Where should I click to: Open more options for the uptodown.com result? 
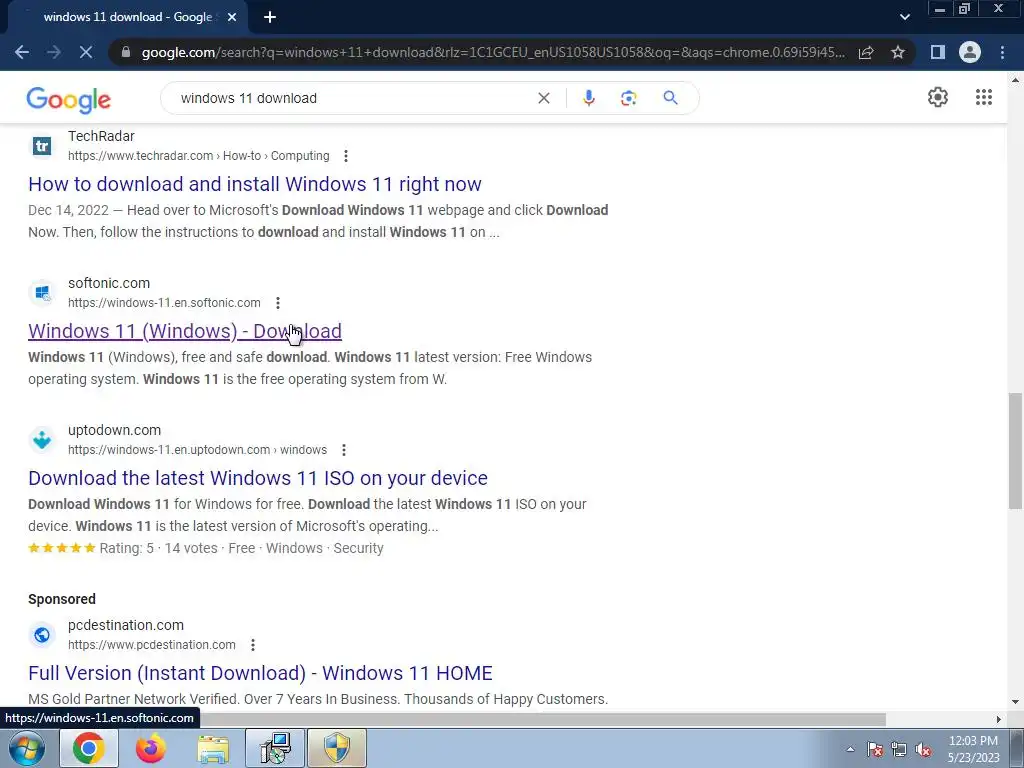tap(344, 450)
